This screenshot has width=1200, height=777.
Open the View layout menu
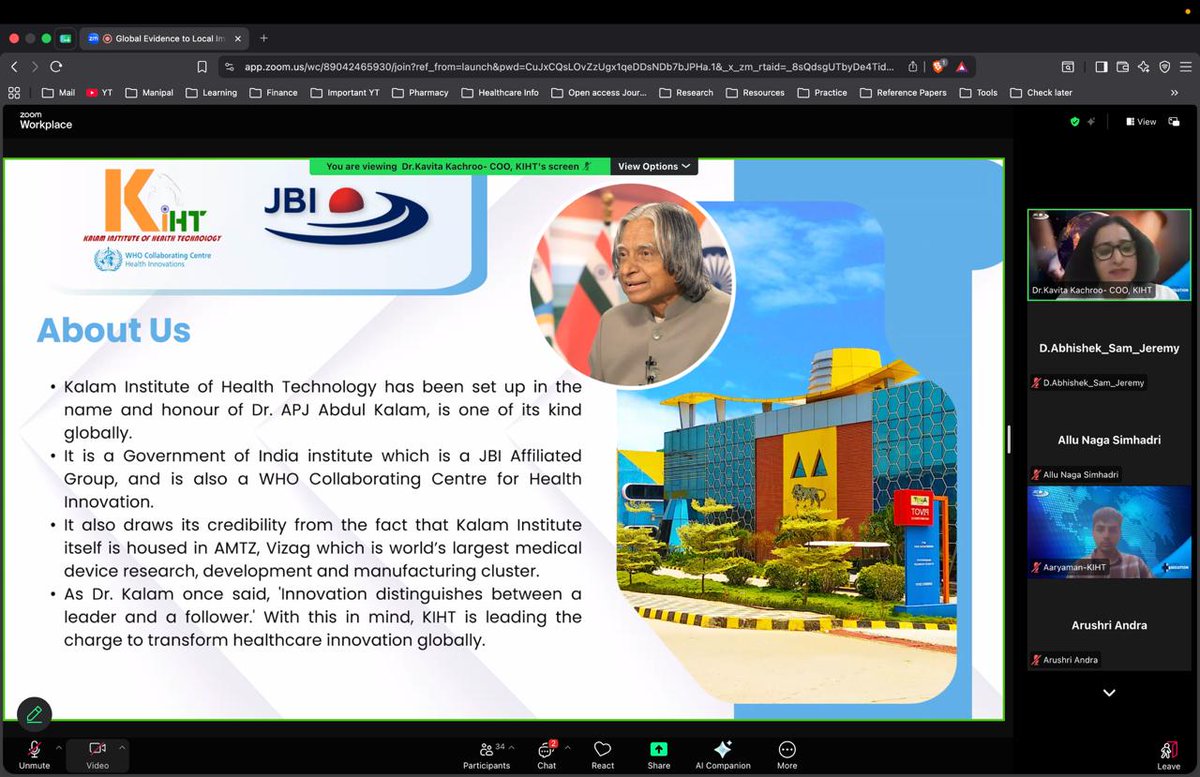1140,121
